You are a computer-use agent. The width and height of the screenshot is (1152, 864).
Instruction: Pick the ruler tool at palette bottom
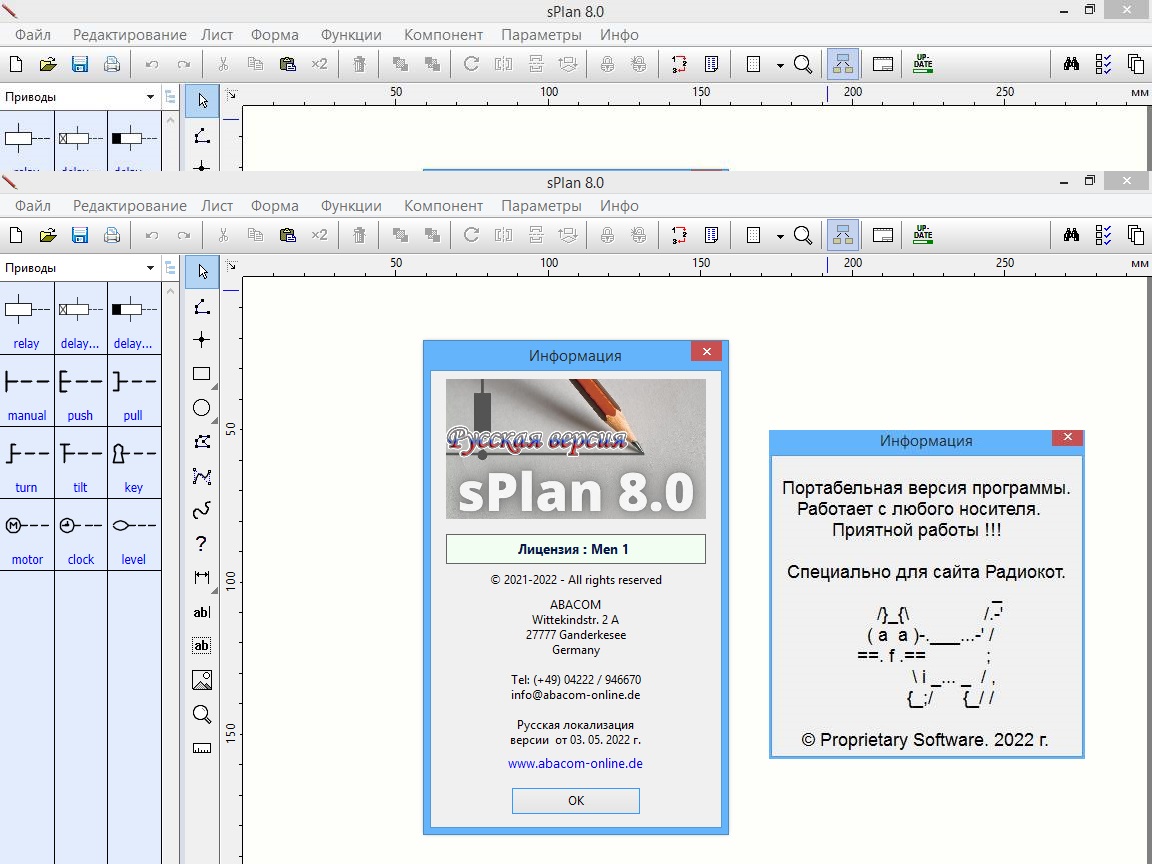tap(201, 748)
